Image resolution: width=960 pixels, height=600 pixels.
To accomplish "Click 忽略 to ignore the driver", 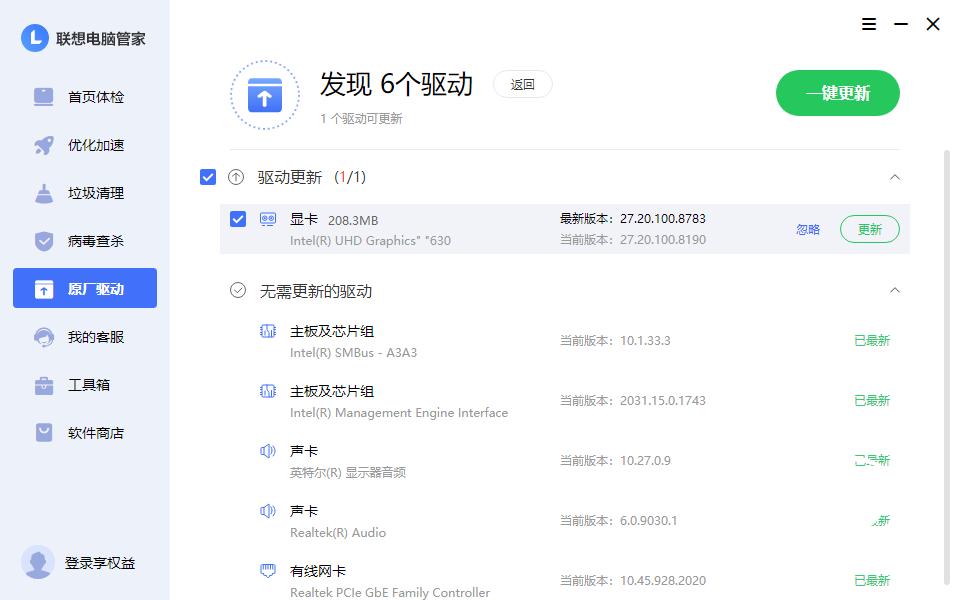I will (x=807, y=229).
